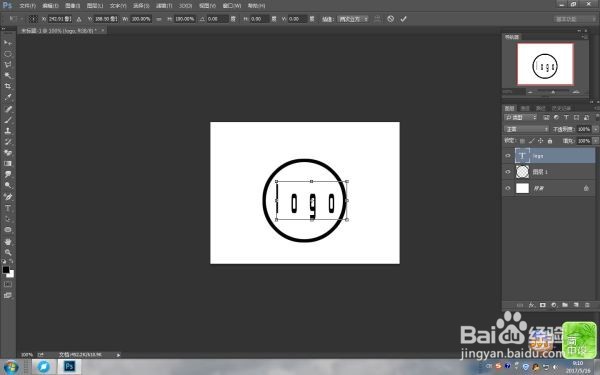Change screen mode icon
This screenshot has width=600, height=375.
click(x=8, y=295)
